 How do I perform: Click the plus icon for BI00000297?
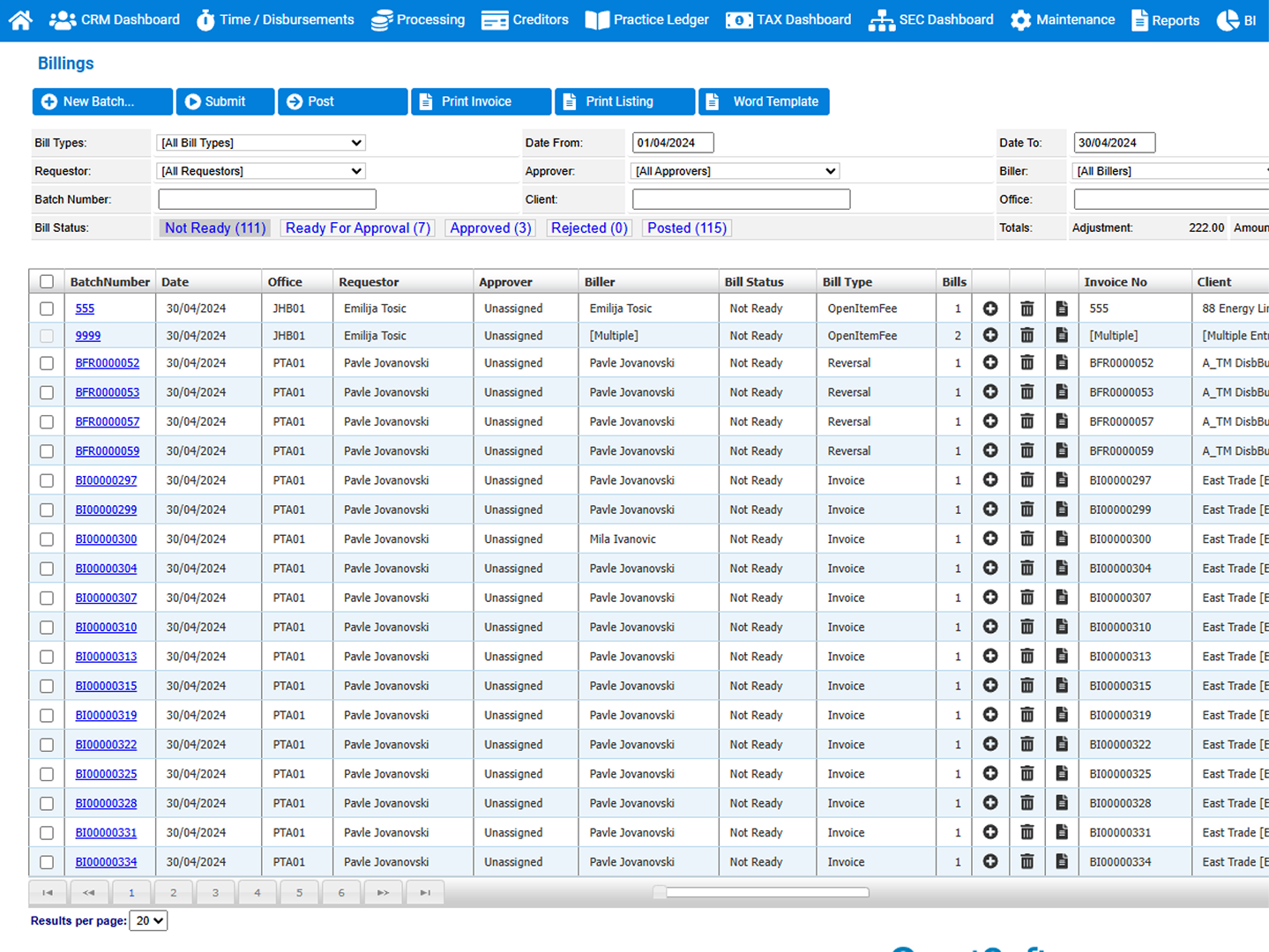tap(990, 480)
